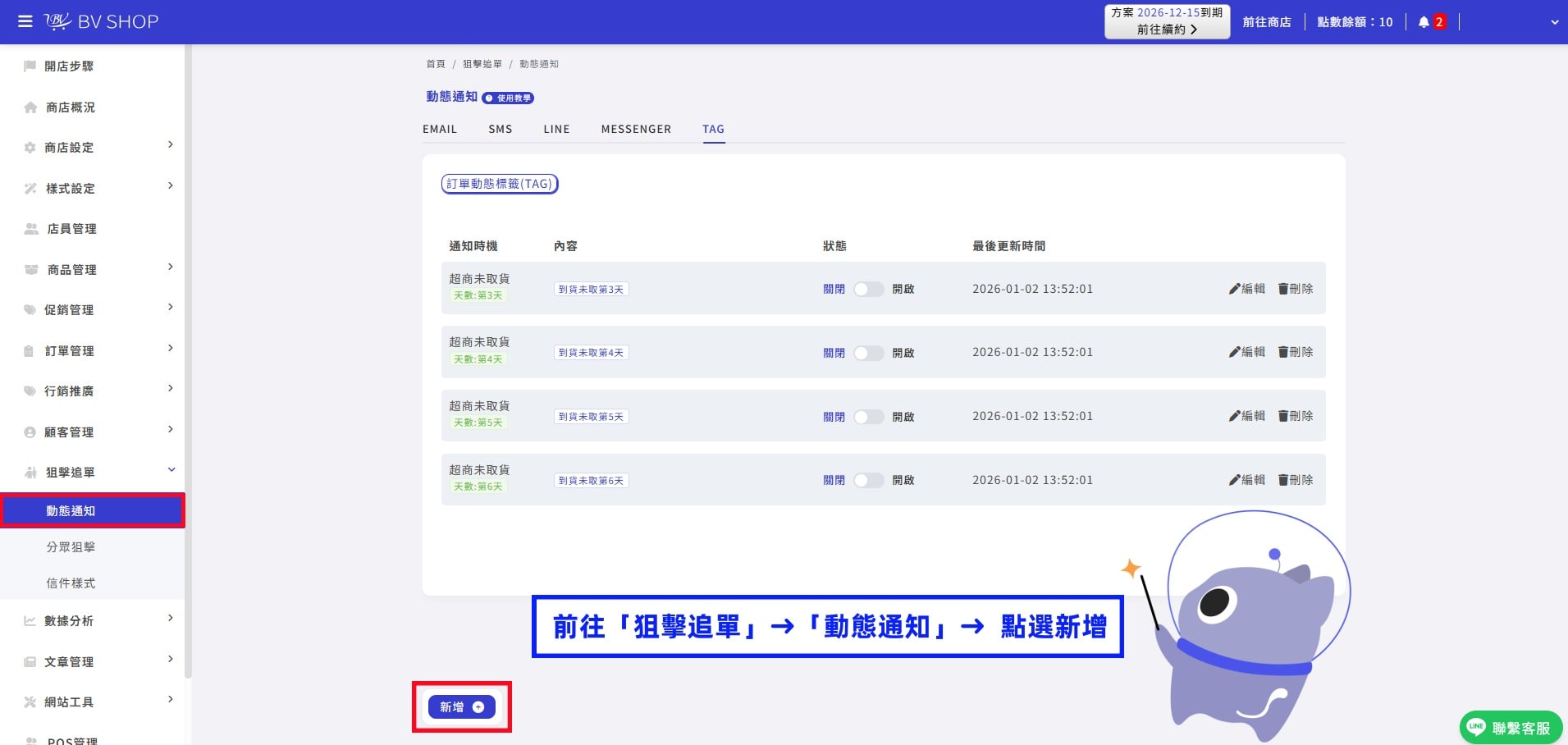Screen dimensions: 1568x745
Task: Switch to the MESSENGER tab
Action: (636, 129)
